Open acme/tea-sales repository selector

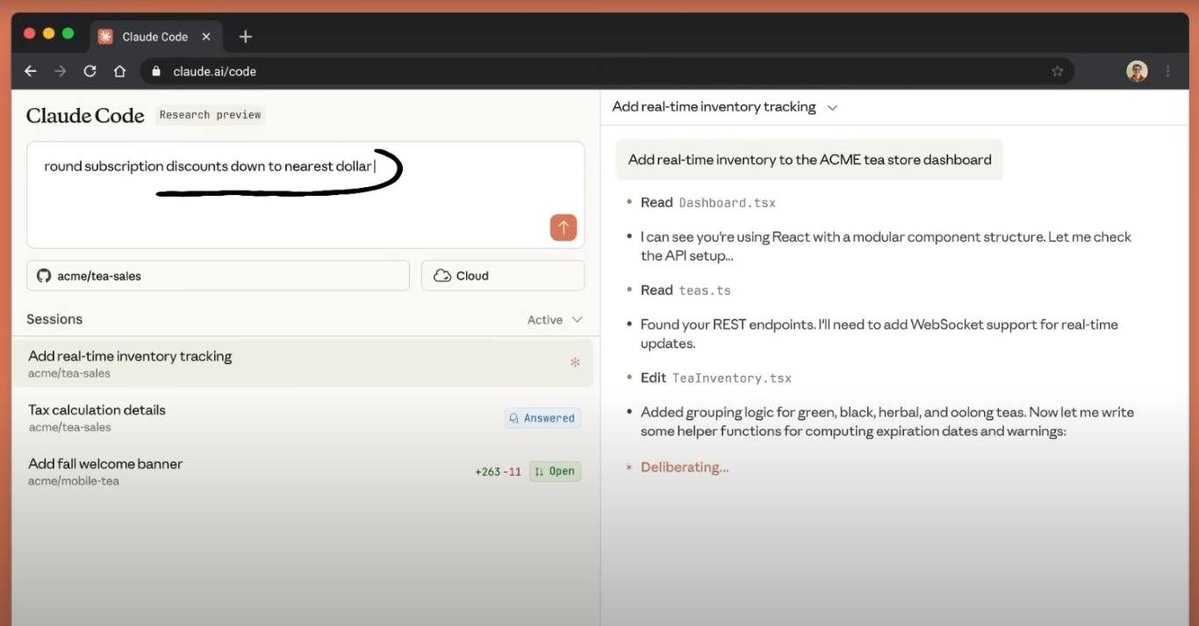coord(218,276)
